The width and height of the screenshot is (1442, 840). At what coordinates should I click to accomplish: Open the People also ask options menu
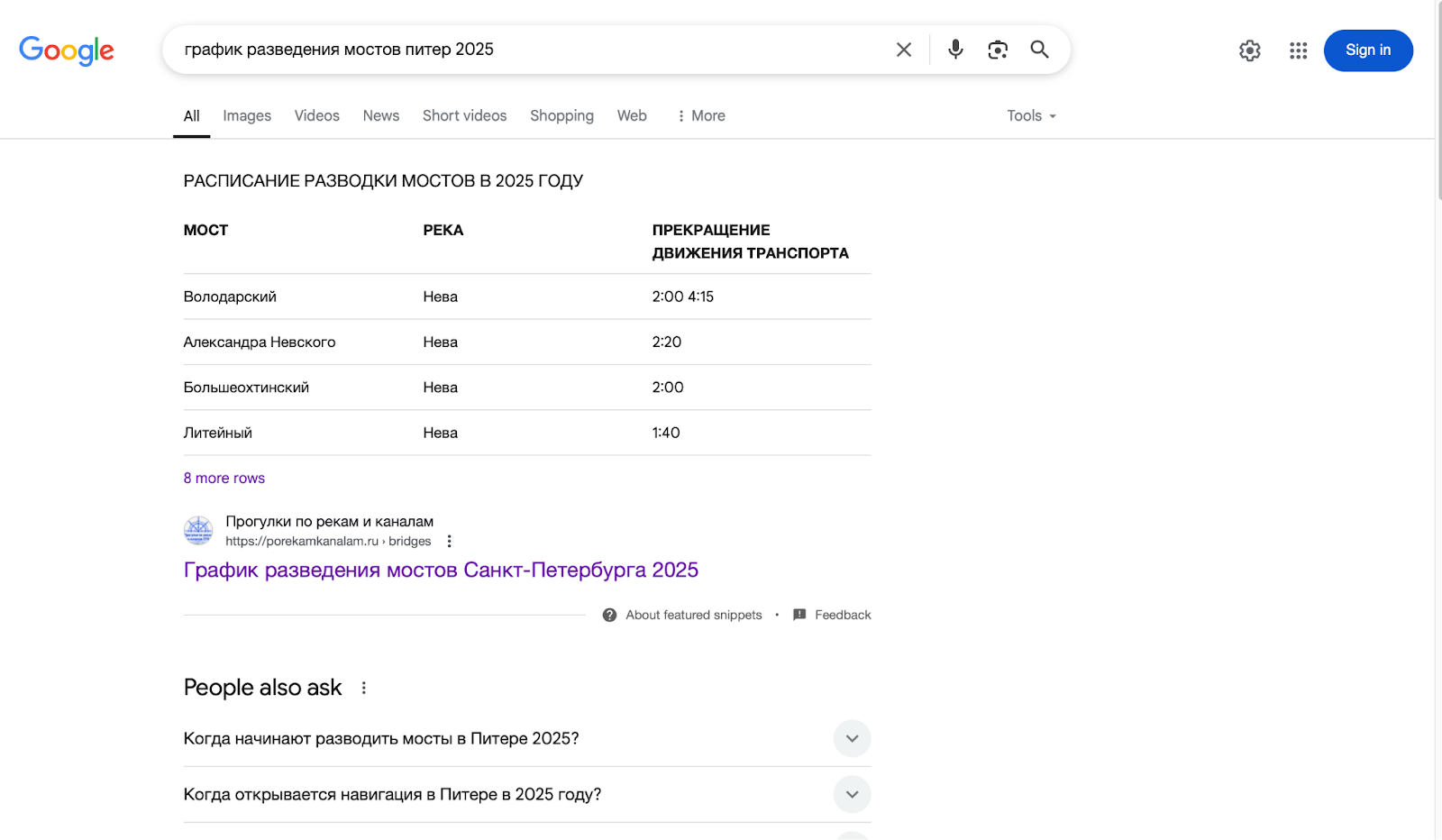(x=363, y=687)
